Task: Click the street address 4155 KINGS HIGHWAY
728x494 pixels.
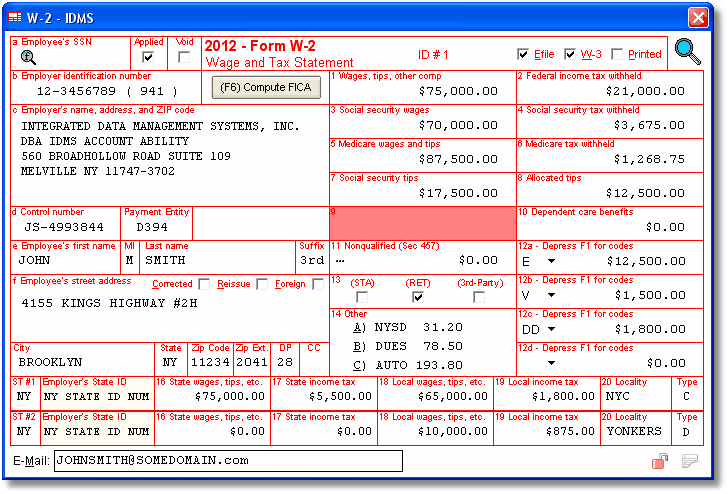Action: coord(110,303)
